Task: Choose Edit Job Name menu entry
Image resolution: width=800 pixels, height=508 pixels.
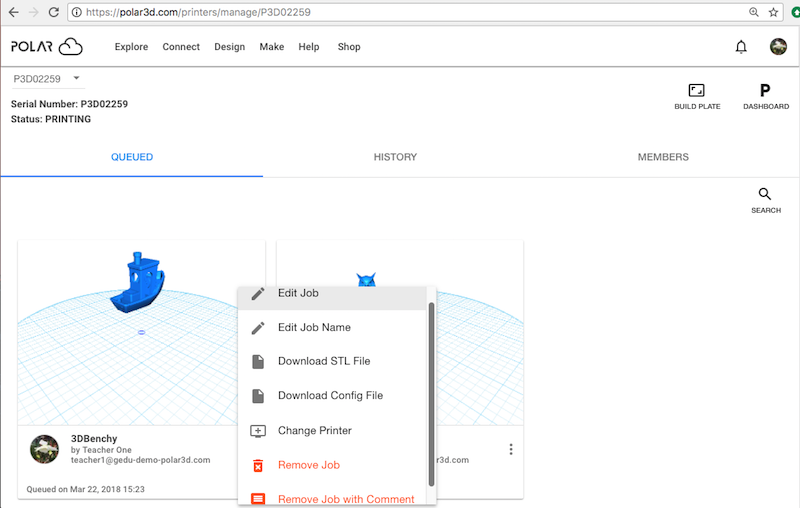Action: click(x=332, y=327)
